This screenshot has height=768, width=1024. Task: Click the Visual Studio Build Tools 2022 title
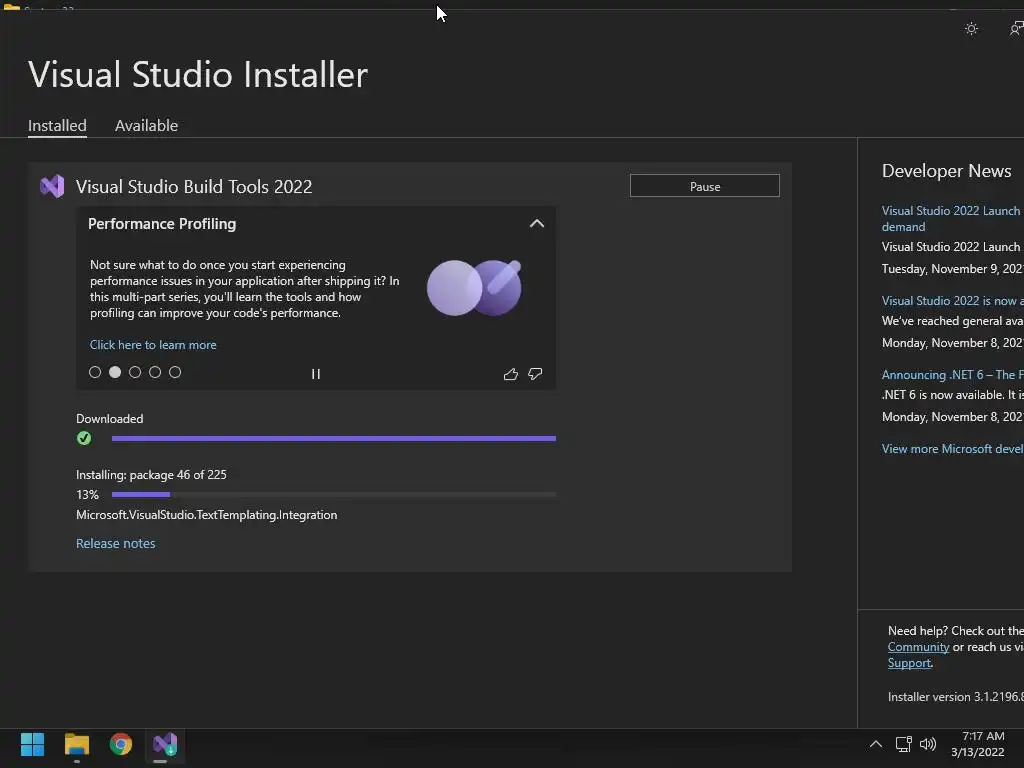[194, 187]
